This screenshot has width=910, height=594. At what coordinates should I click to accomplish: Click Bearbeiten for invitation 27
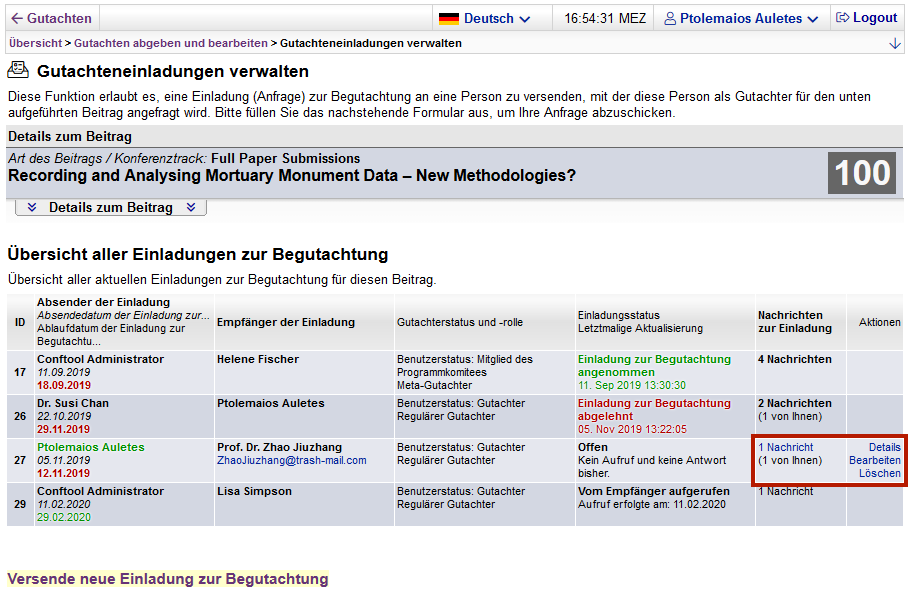874,460
